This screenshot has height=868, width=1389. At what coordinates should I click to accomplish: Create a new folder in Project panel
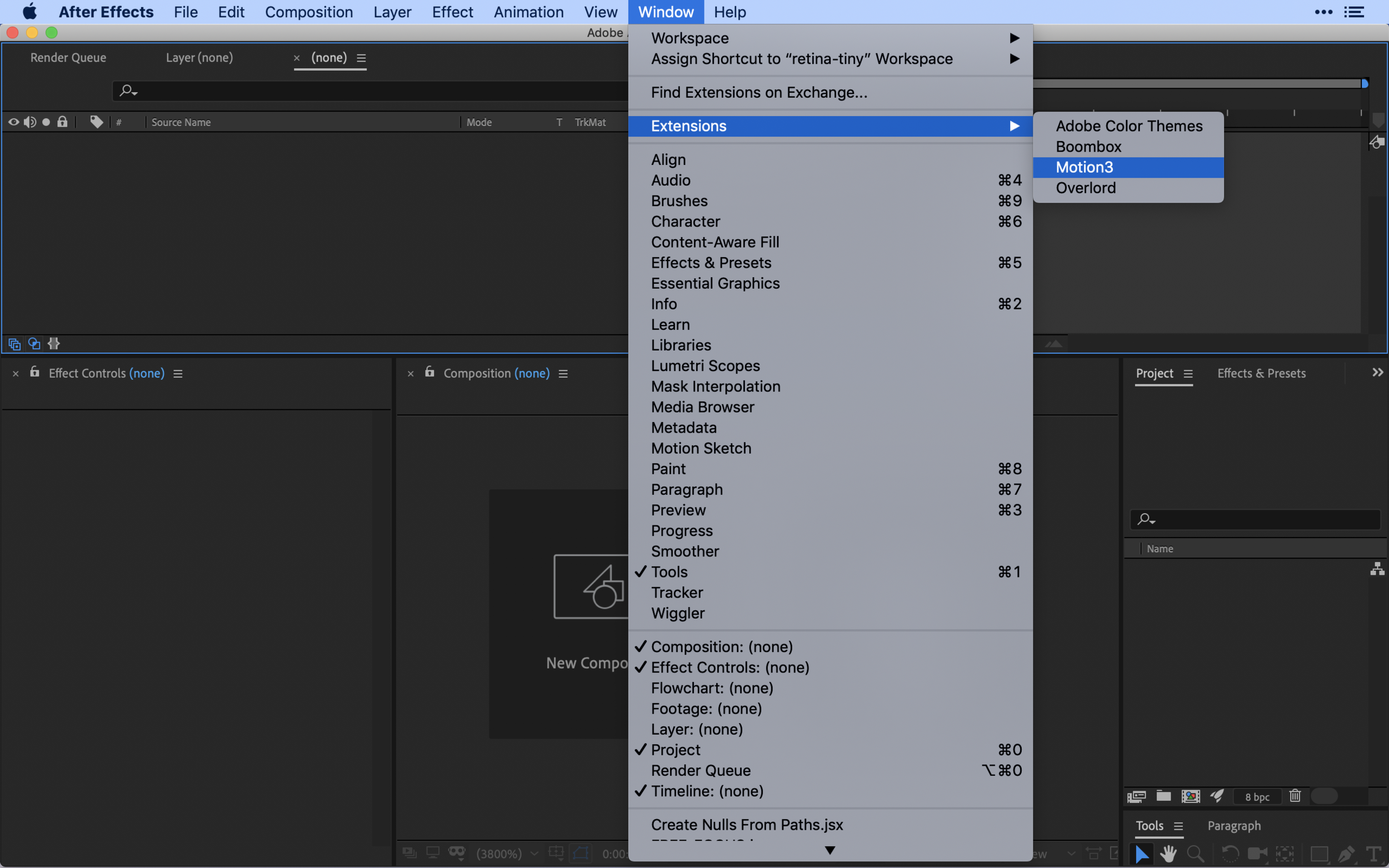click(1163, 796)
